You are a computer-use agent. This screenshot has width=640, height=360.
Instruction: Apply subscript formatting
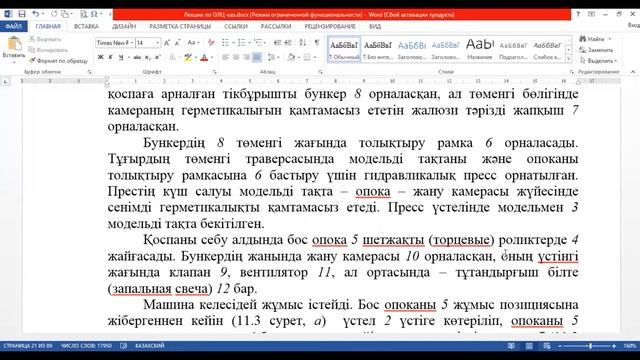click(148, 57)
